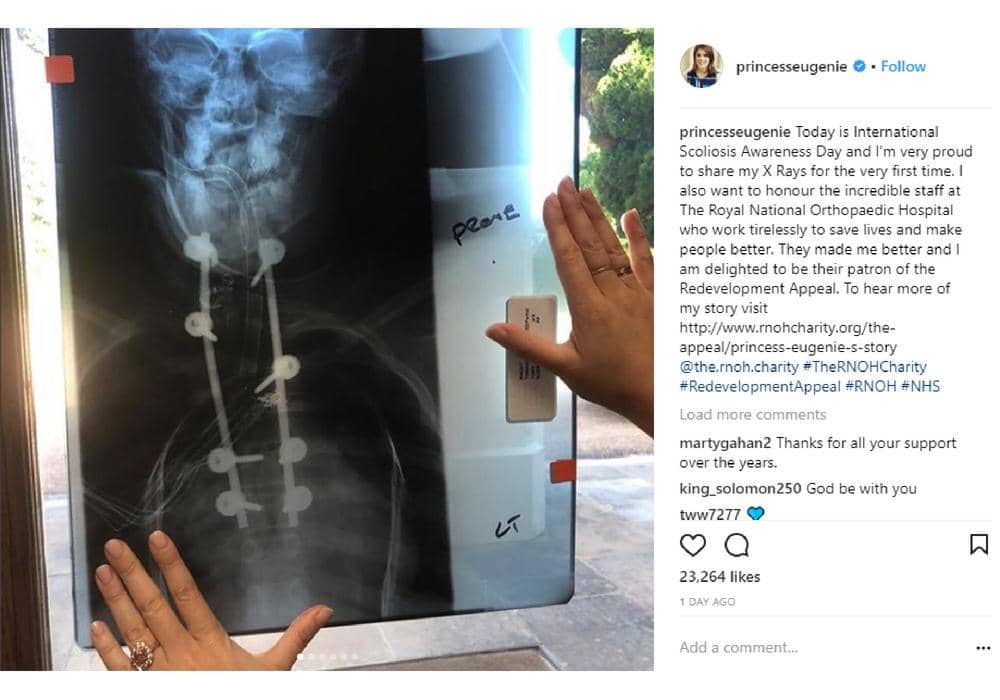Click blue heart emoji in tww7277 comment
Screen dimensions: 1000x700
756,513
